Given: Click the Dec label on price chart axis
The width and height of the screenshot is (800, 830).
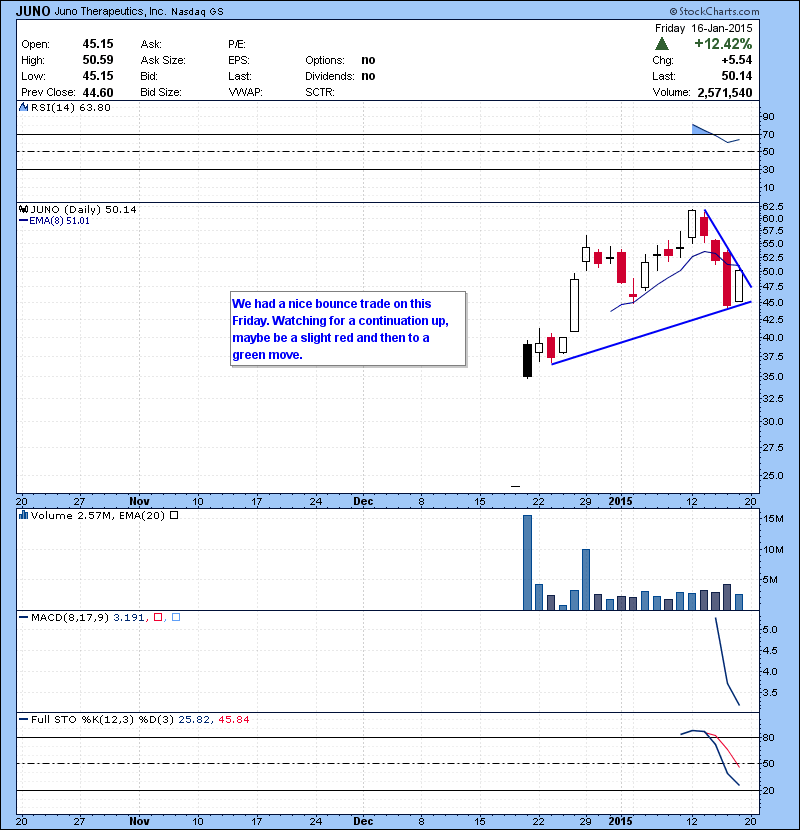Looking at the screenshot, I should coord(363,501).
